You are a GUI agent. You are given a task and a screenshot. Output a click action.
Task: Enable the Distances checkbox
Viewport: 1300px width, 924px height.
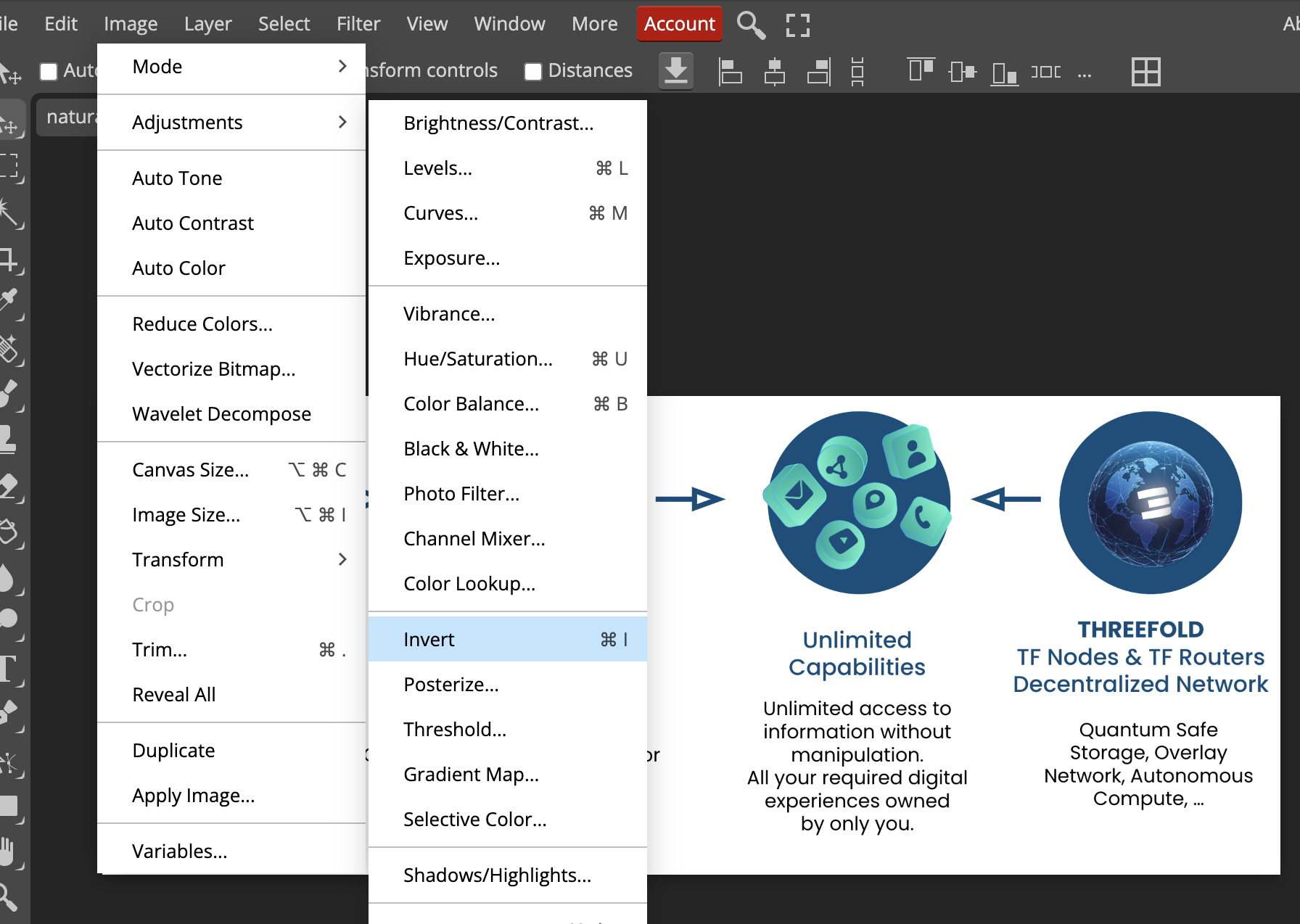click(x=533, y=71)
